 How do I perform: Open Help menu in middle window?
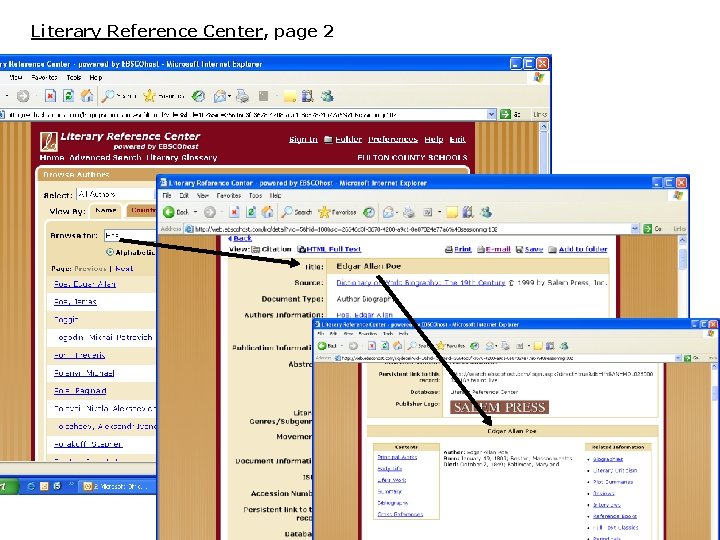(x=276, y=195)
